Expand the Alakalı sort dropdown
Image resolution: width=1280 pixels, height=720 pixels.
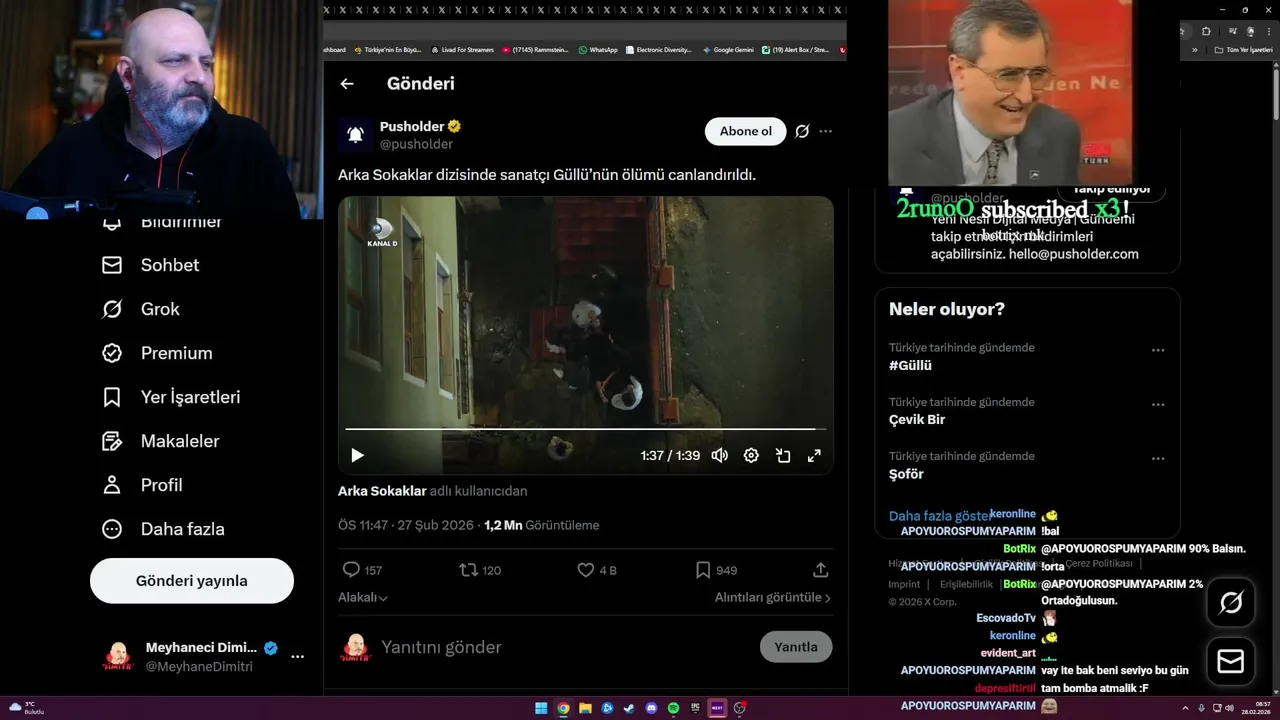(x=363, y=597)
